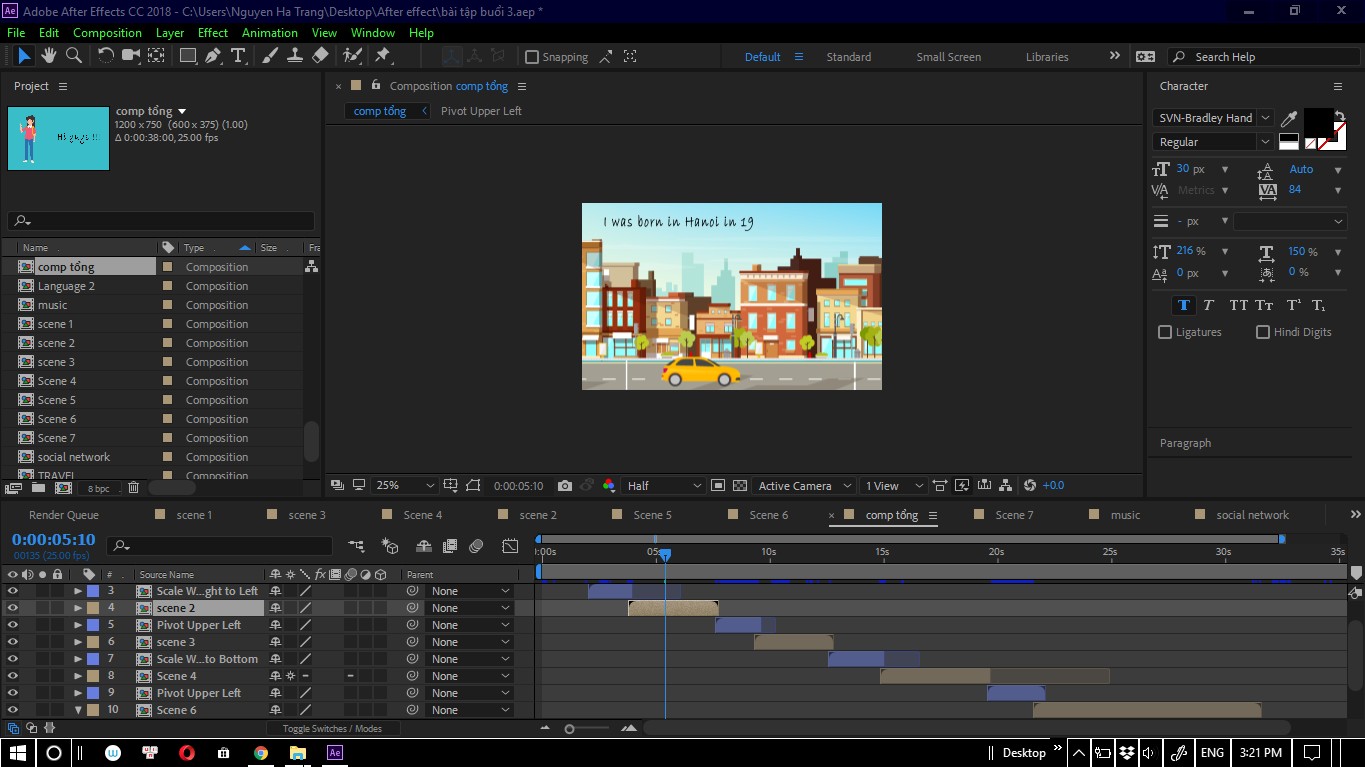1365x767 pixels.
Task: Enable Faux Bold in Character panel
Action: 1184,305
